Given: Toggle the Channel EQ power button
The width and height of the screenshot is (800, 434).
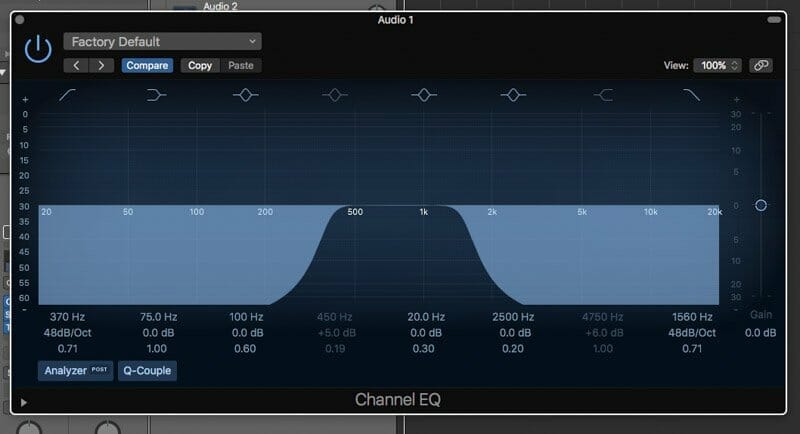Looking at the screenshot, I should click(x=38, y=48).
